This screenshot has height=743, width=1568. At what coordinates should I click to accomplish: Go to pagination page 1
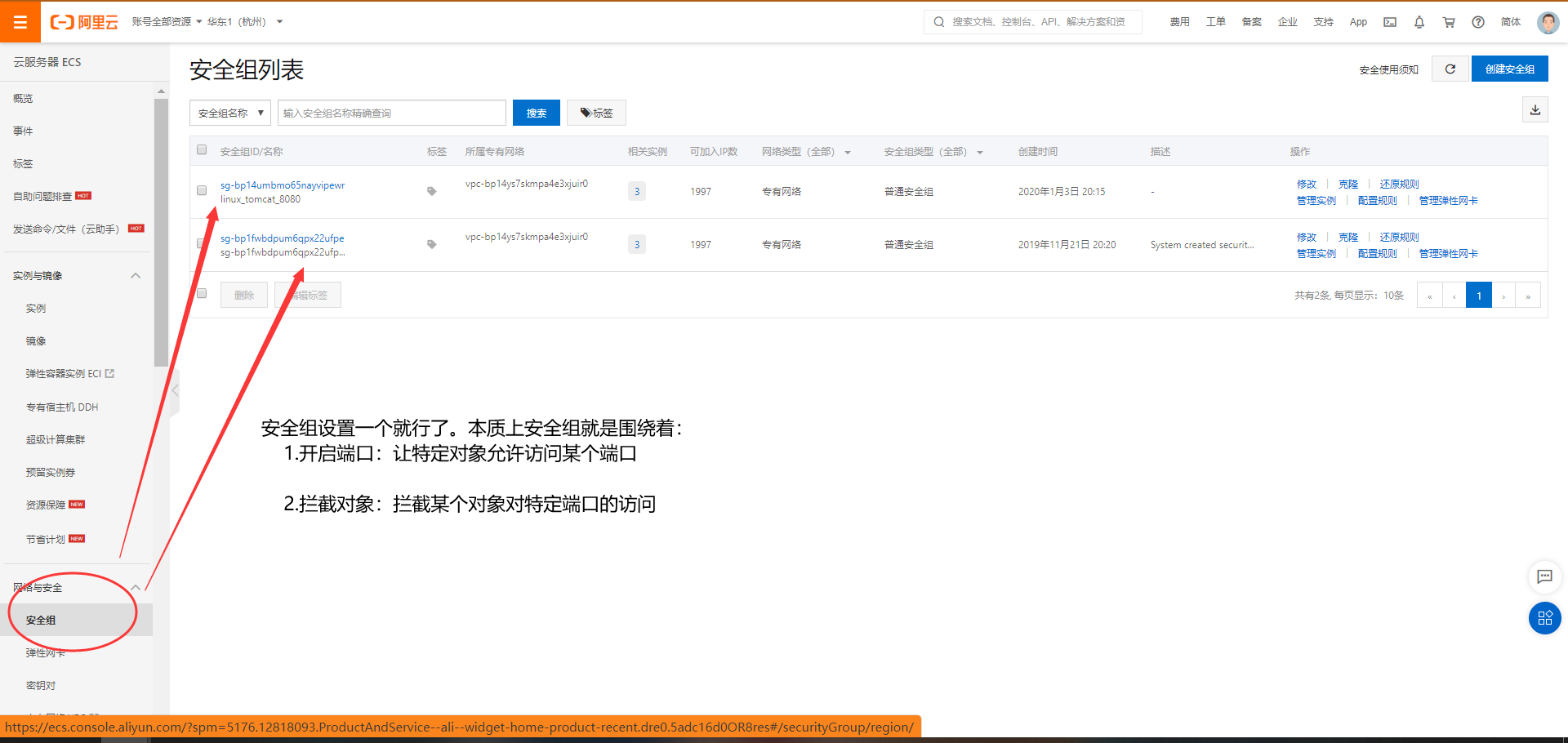[x=1479, y=296]
